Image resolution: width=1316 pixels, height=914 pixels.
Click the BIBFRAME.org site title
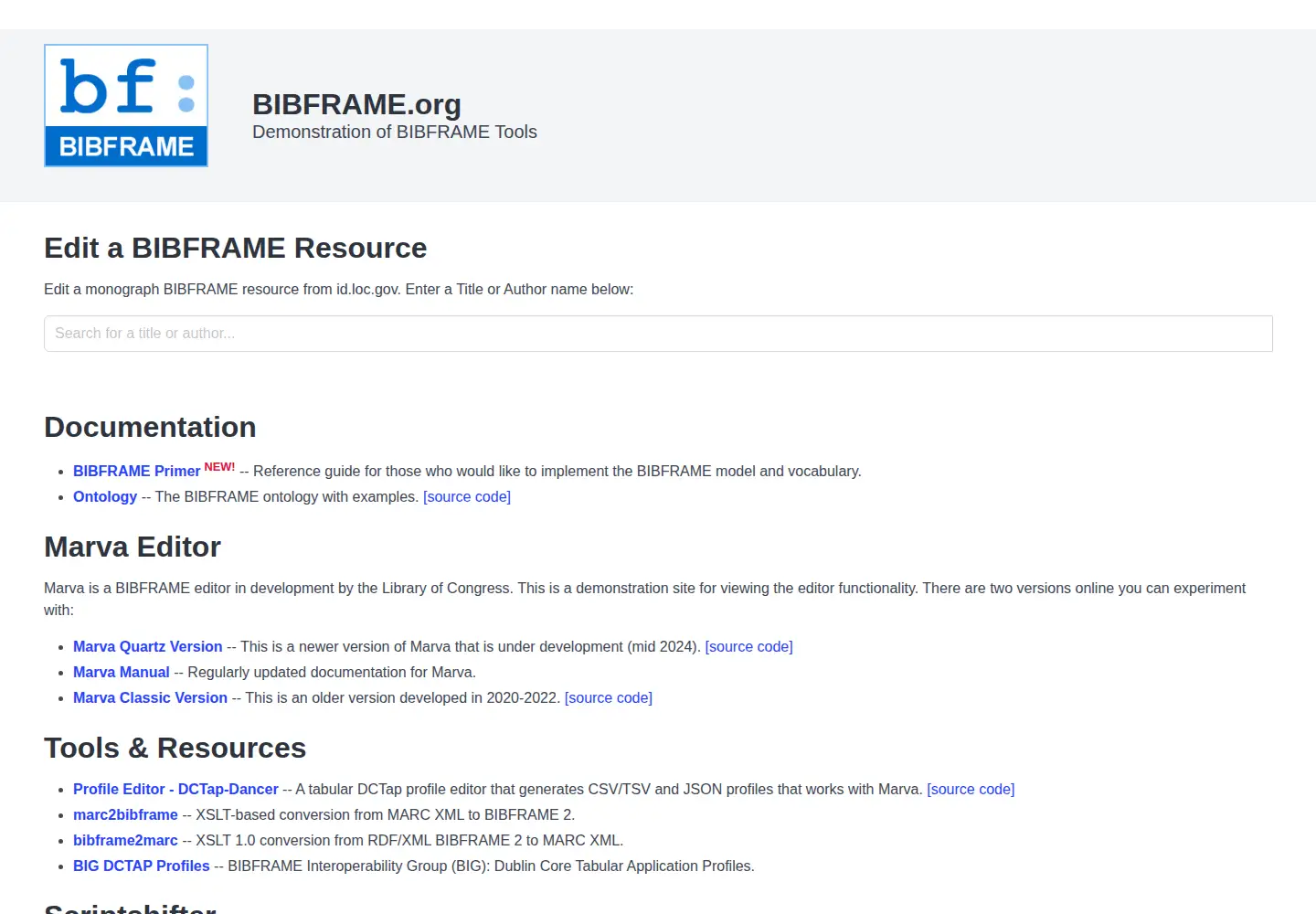(356, 105)
